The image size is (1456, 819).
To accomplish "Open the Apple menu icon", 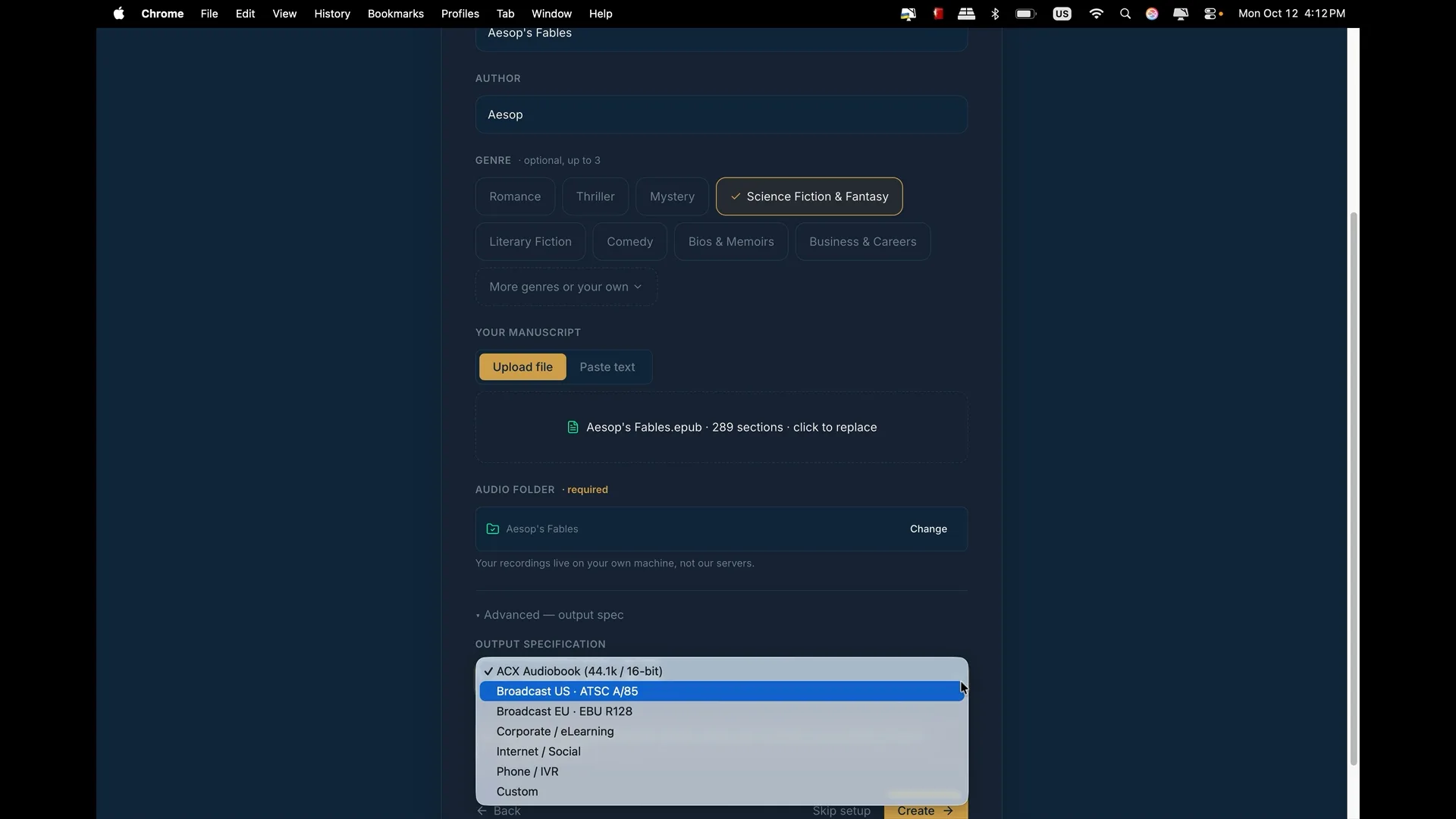I will coord(119,14).
